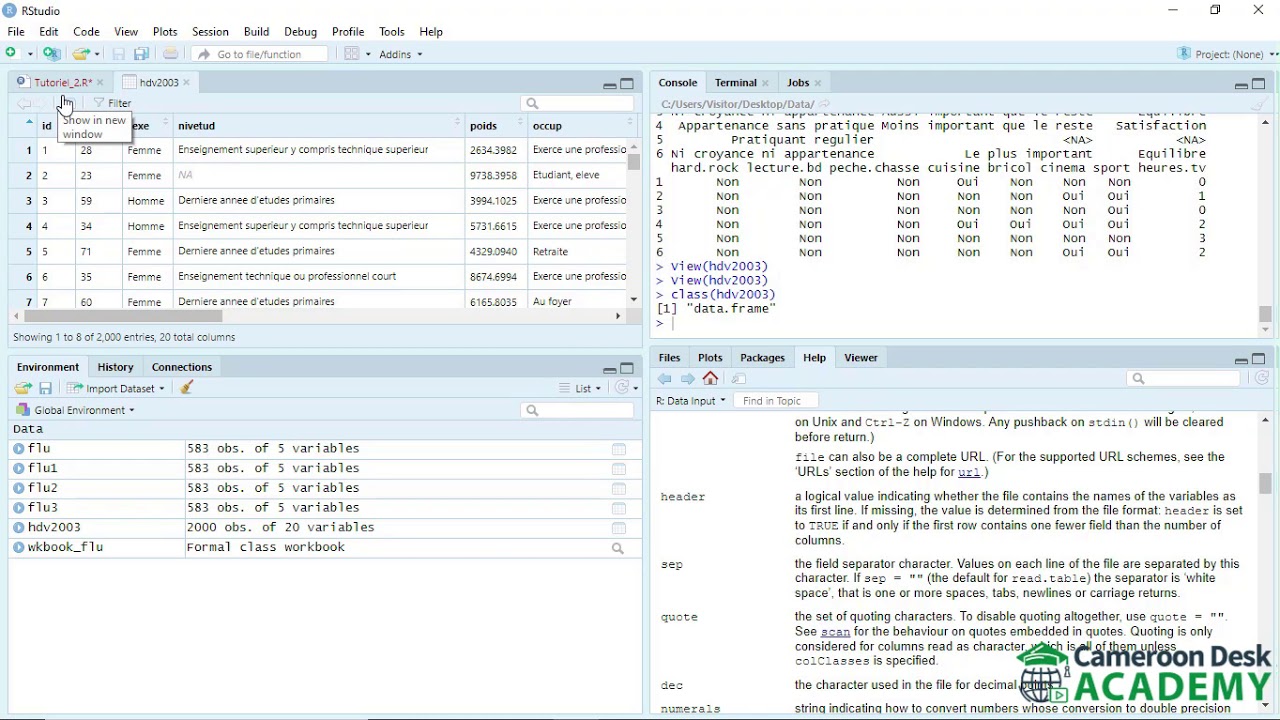Clear the console with broom icon
Image resolution: width=1280 pixels, height=720 pixels.
(1259, 104)
